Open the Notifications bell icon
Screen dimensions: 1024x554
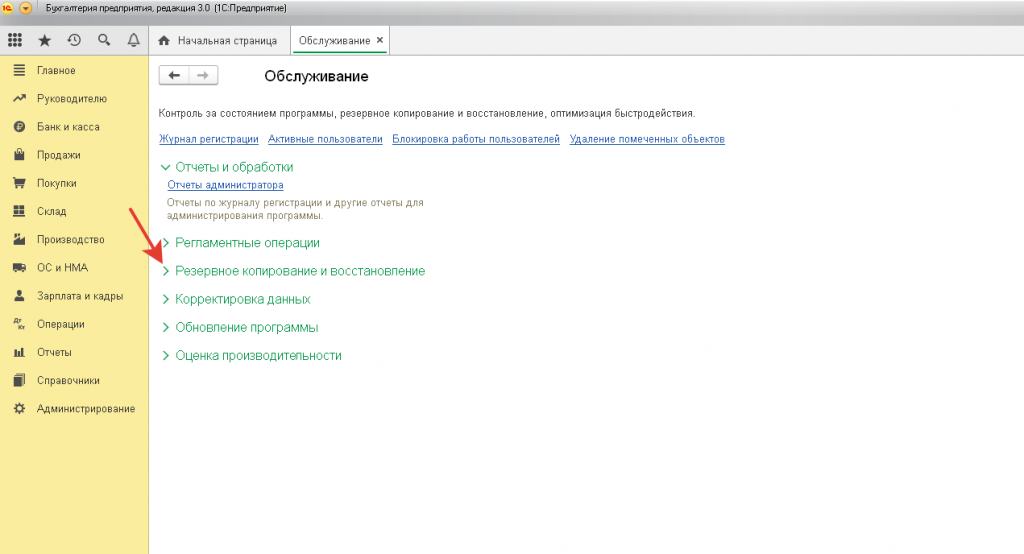tap(134, 41)
